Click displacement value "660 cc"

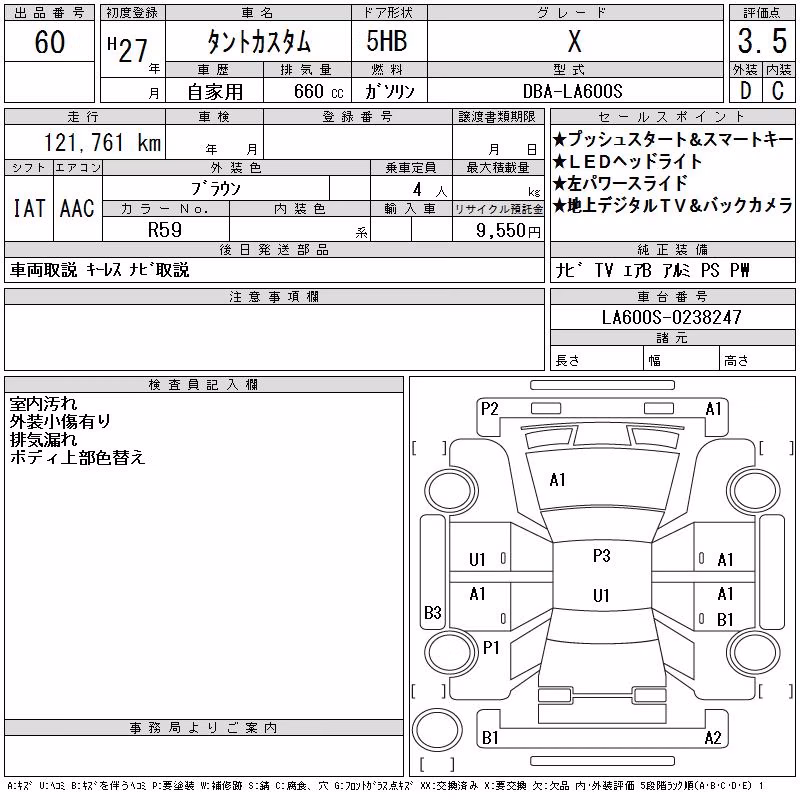318,91
